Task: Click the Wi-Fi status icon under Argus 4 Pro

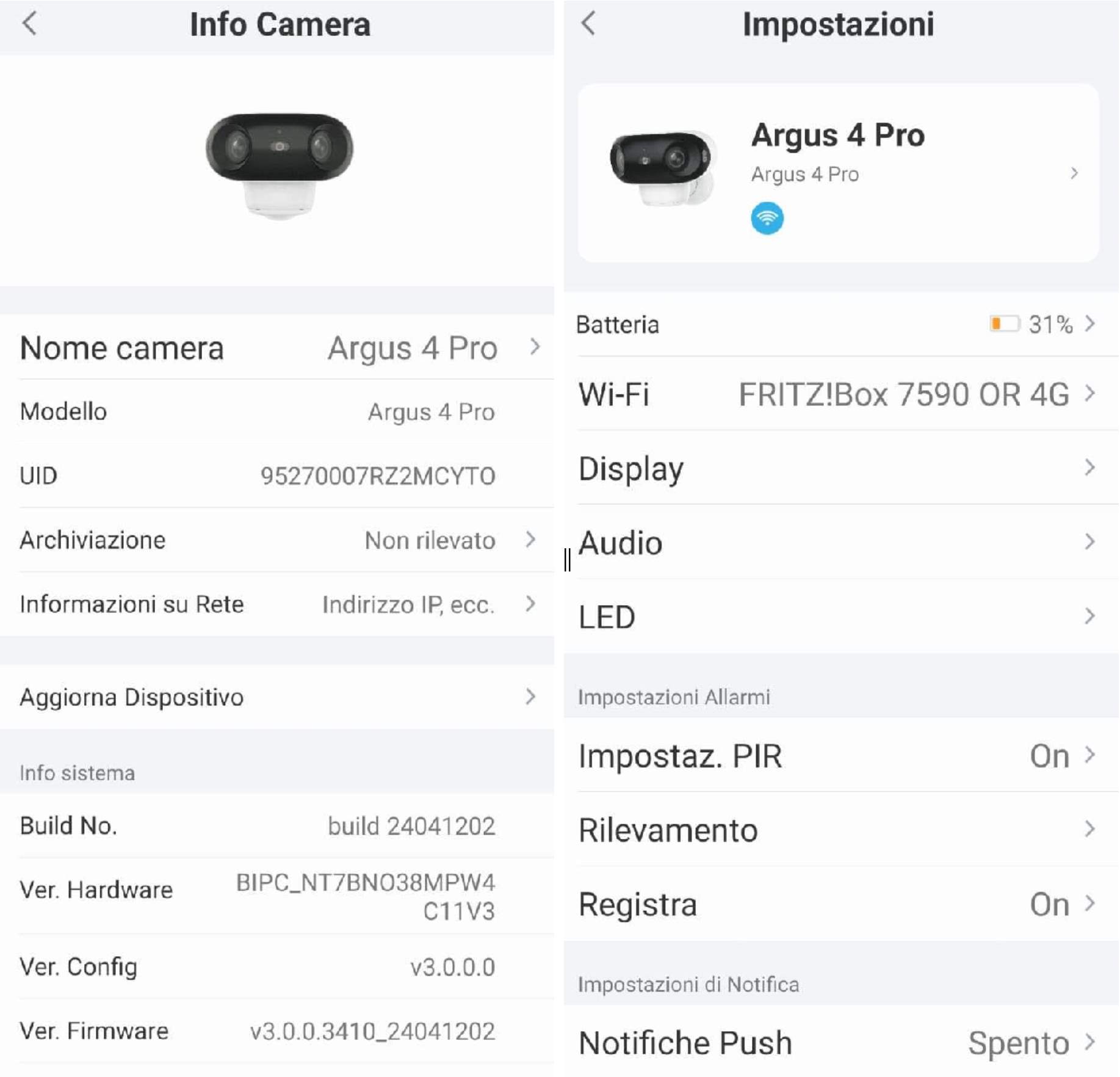Action: pos(768,218)
